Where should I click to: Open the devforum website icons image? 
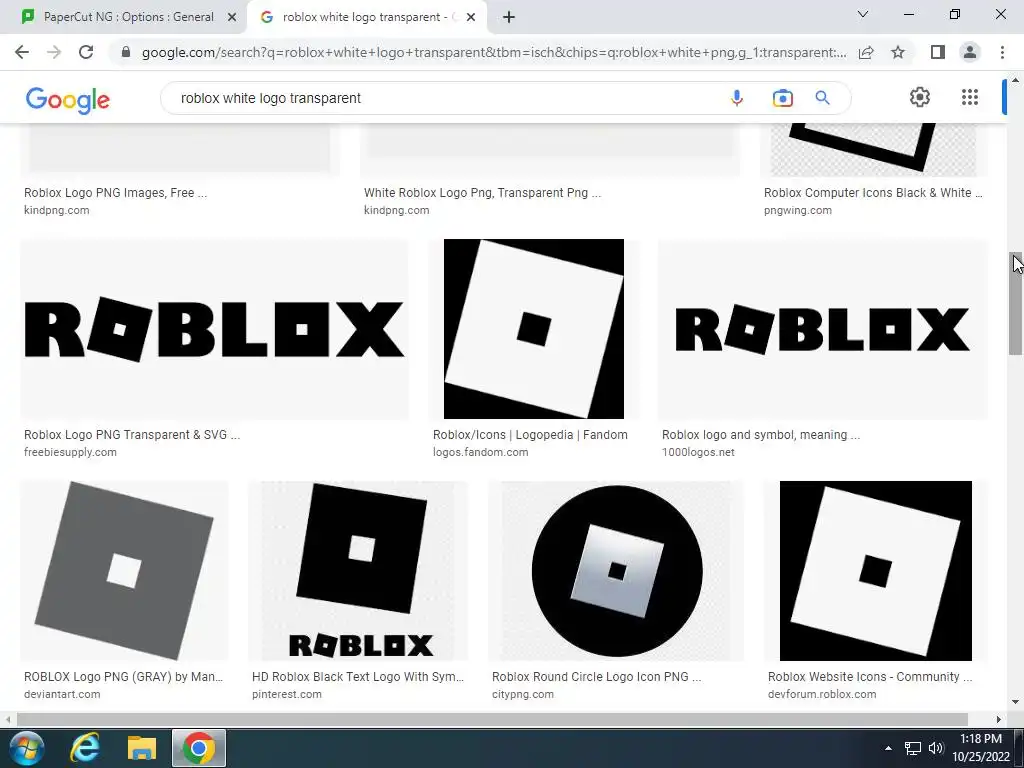point(876,571)
